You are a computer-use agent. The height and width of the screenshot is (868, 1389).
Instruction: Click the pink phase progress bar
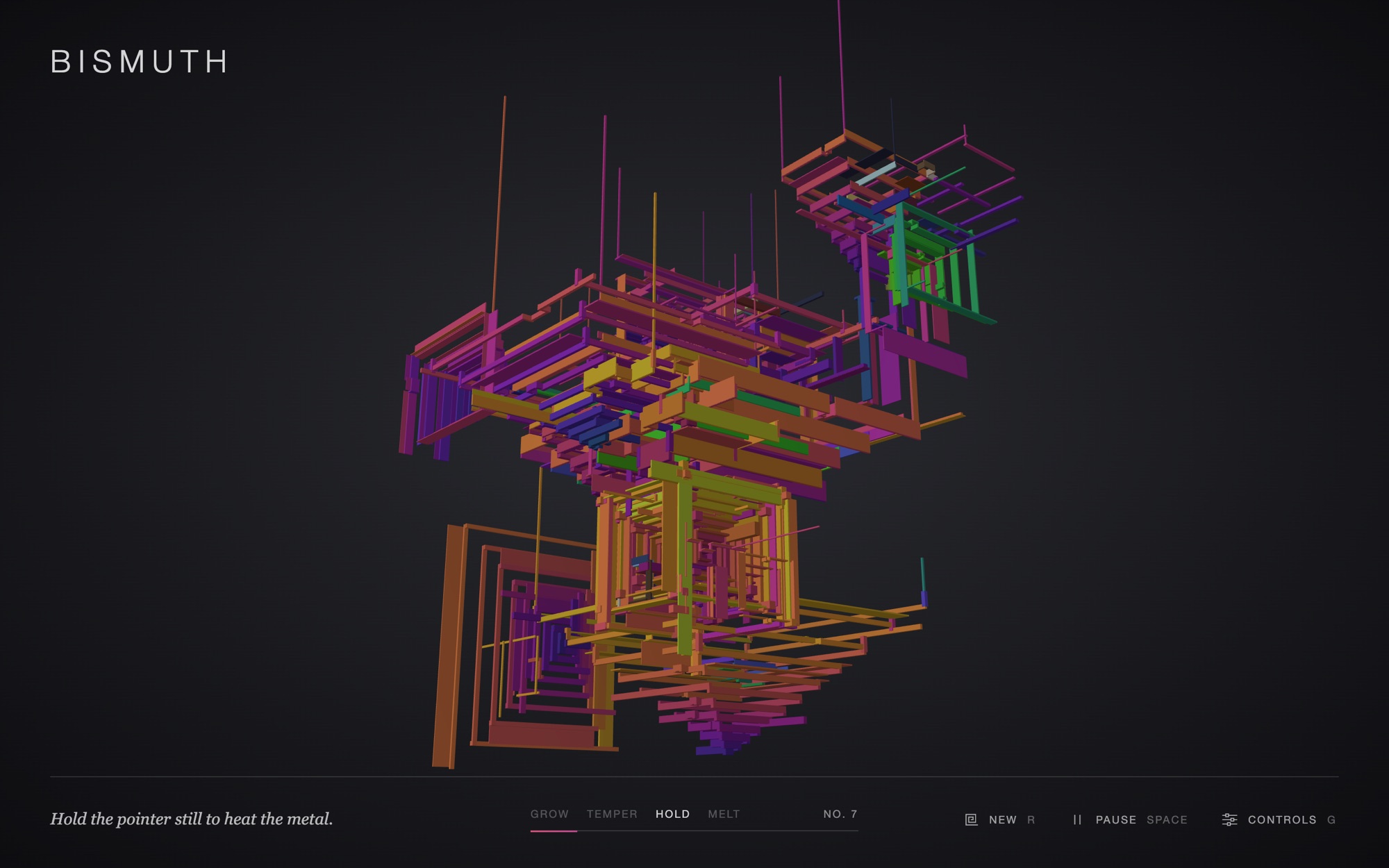tap(554, 831)
